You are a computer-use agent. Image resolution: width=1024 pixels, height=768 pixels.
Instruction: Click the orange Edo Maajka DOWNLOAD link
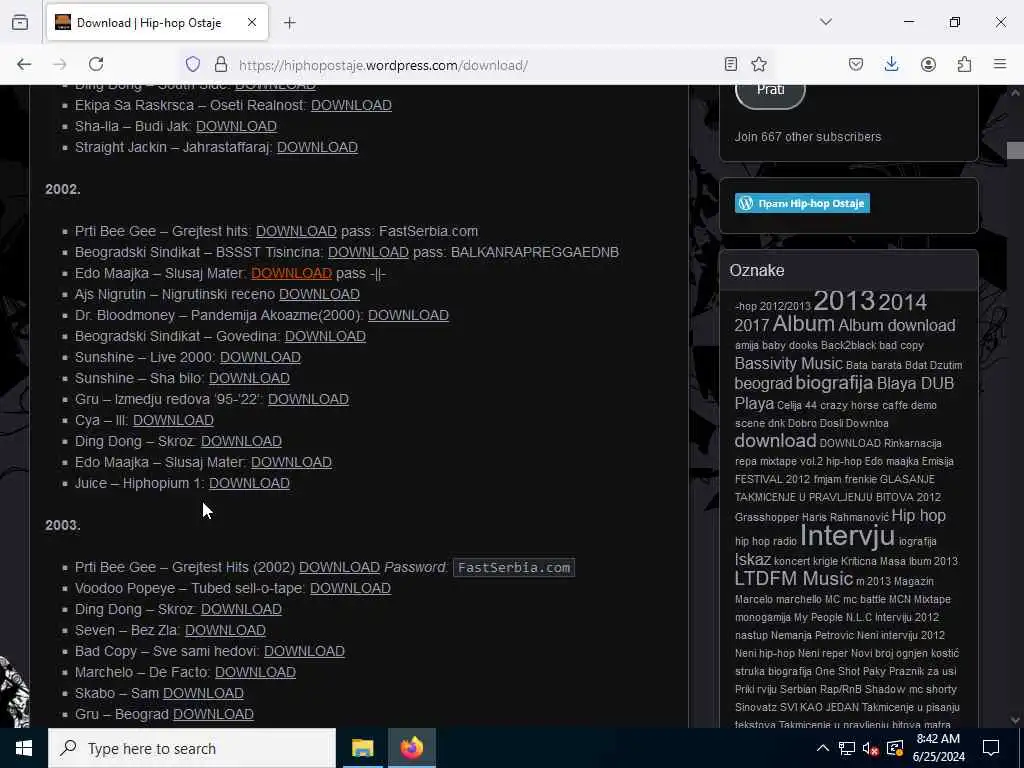click(291, 273)
